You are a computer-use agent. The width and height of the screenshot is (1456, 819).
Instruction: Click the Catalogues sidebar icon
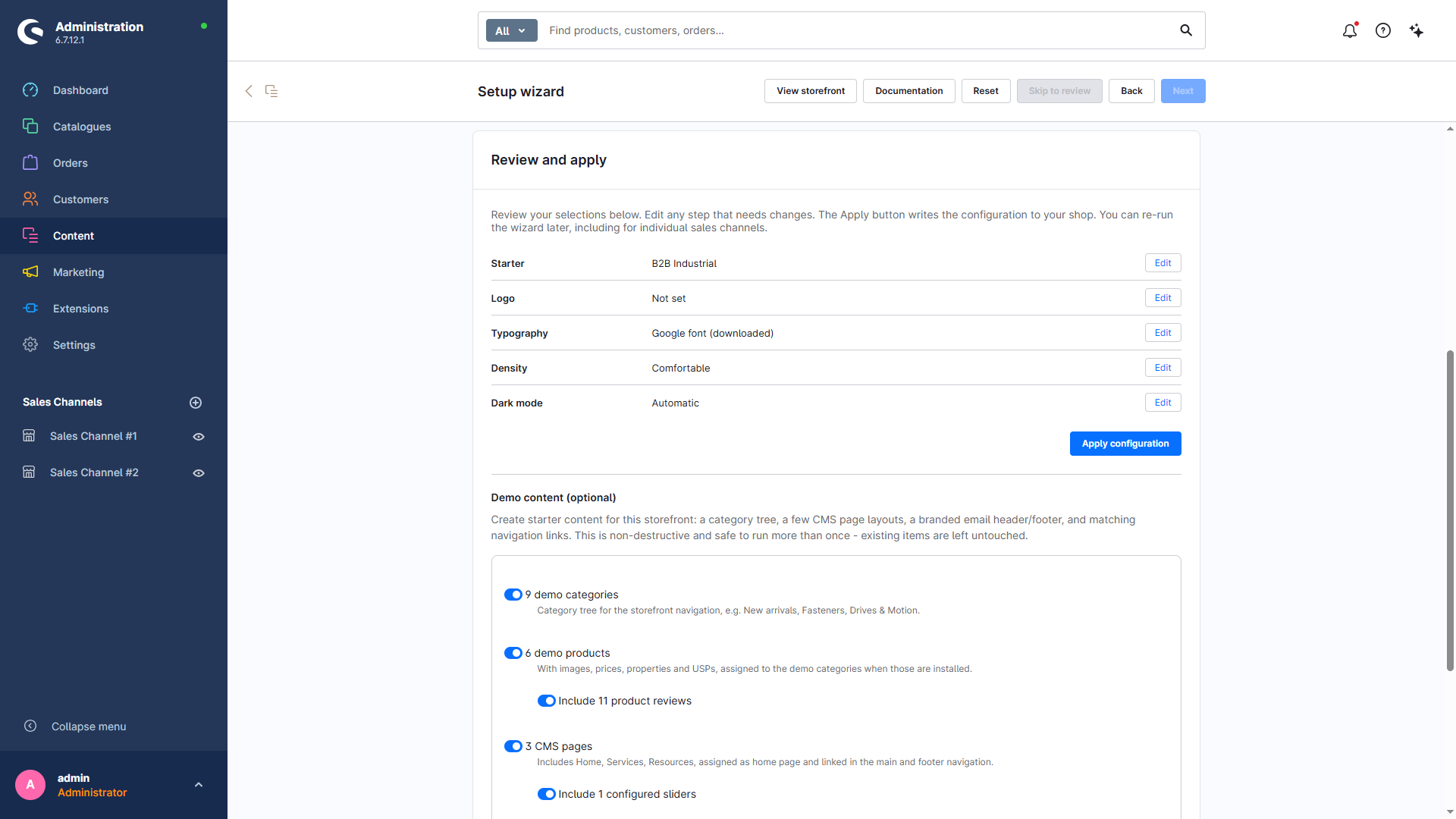point(30,127)
